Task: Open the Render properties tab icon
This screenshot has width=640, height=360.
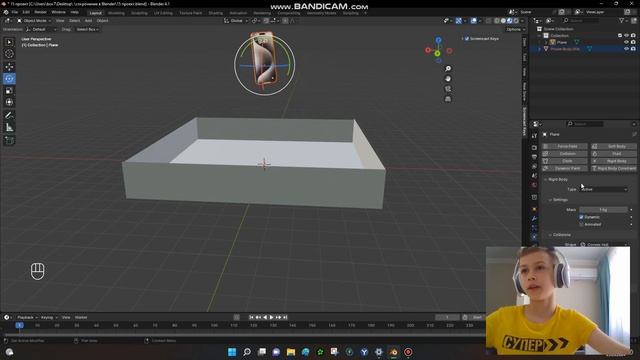Action: coord(534,147)
